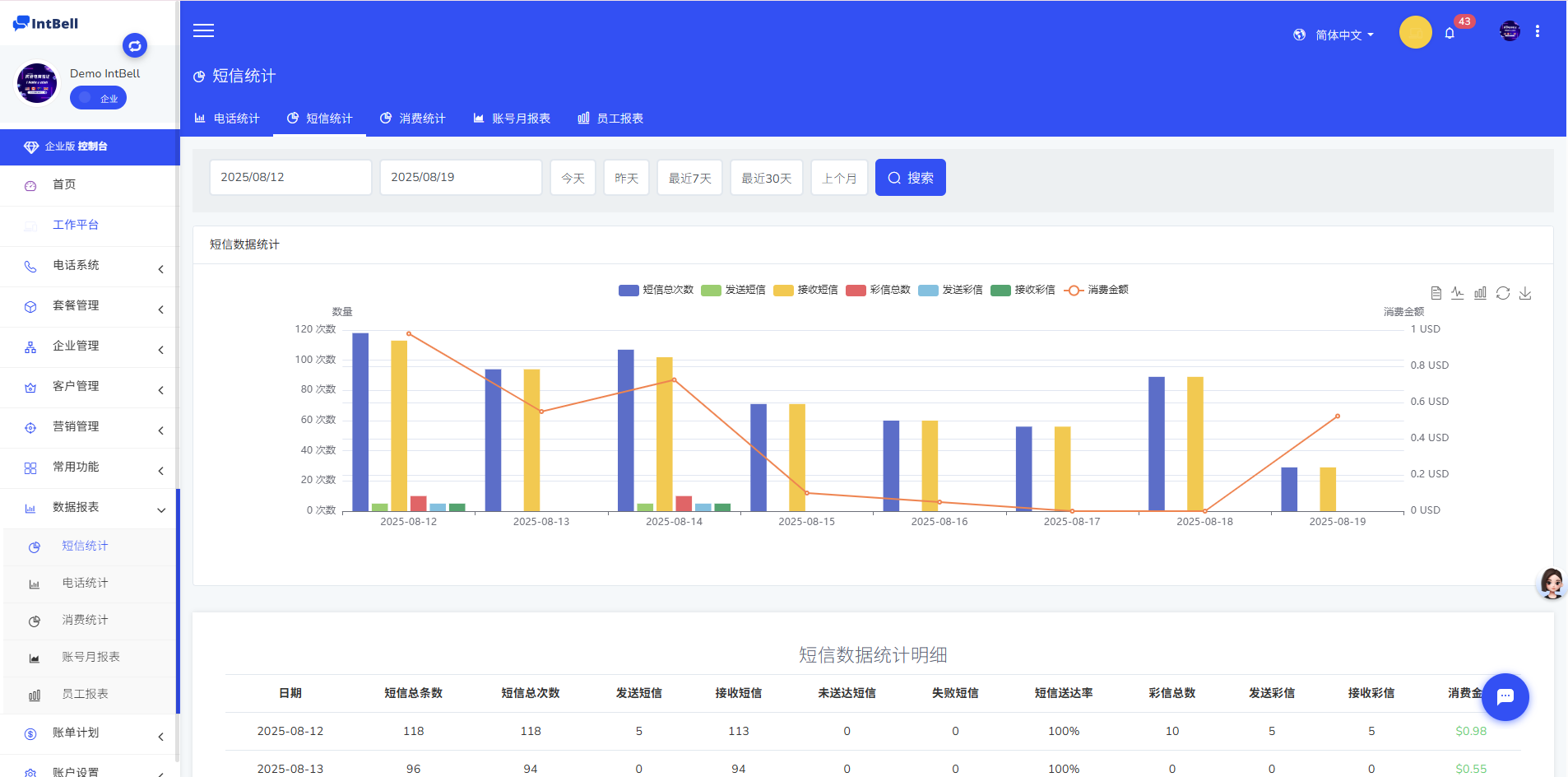
Task: Click the org chart icon for 企业管理
Action: click(30, 347)
